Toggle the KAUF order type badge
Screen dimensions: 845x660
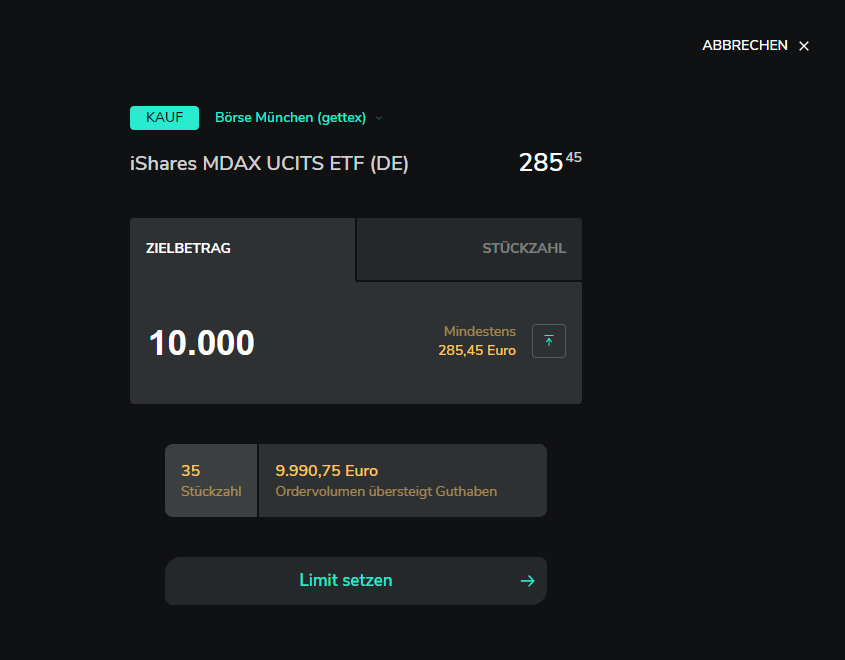pos(164,118)
